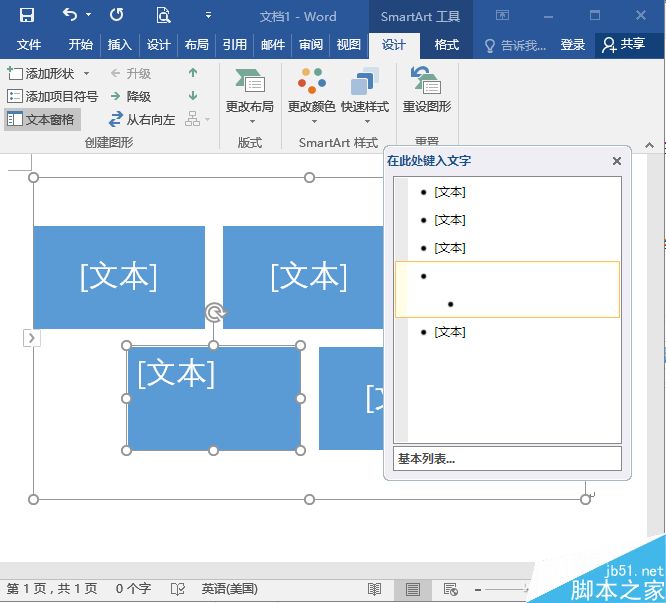The image size is (666, 603).
Task: Open Print Preview from quick access toolbar
Action: (x=163, y=16)
